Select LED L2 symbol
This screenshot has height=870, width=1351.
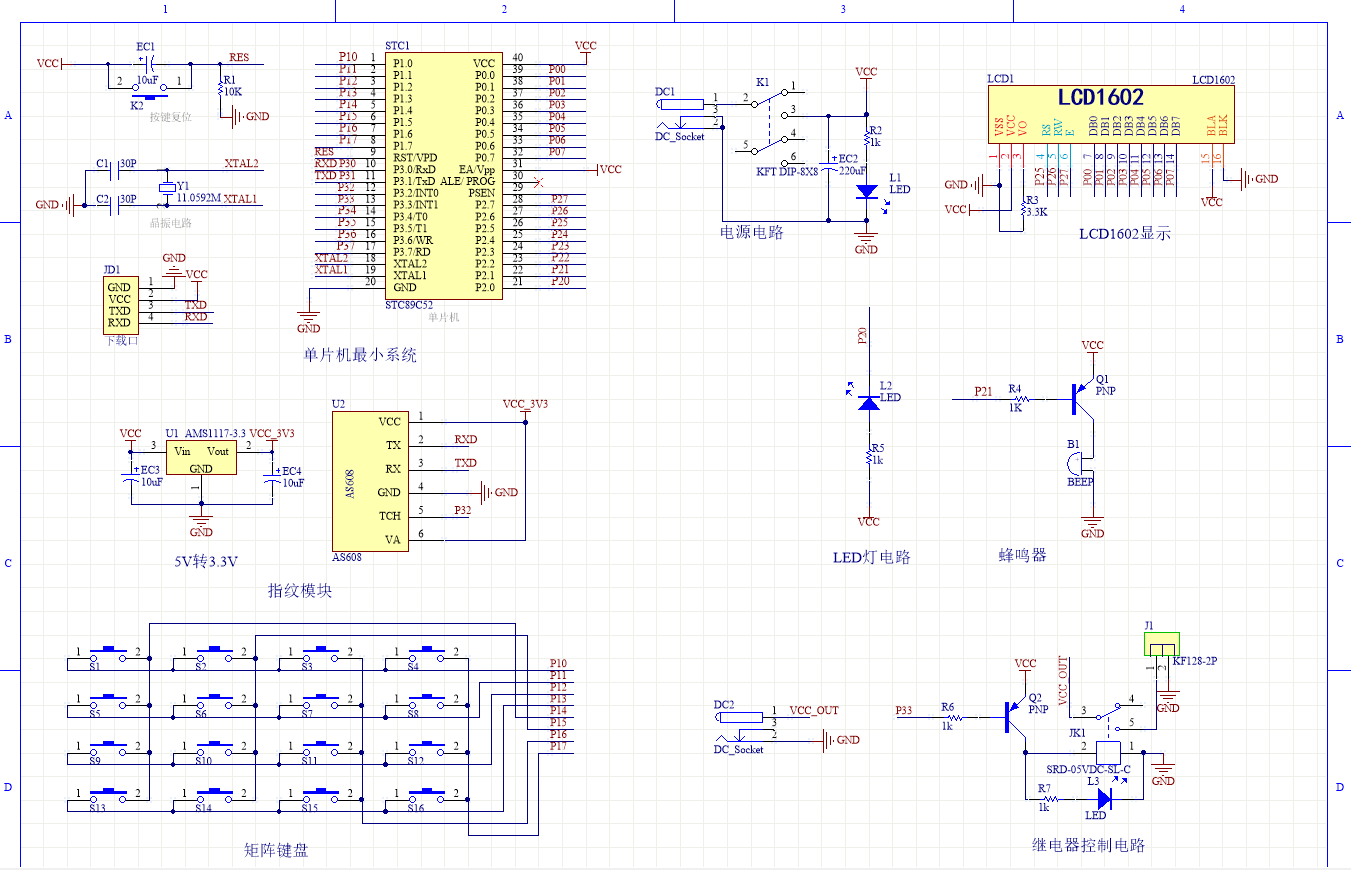pyautogui.click(x=869, y=401)
